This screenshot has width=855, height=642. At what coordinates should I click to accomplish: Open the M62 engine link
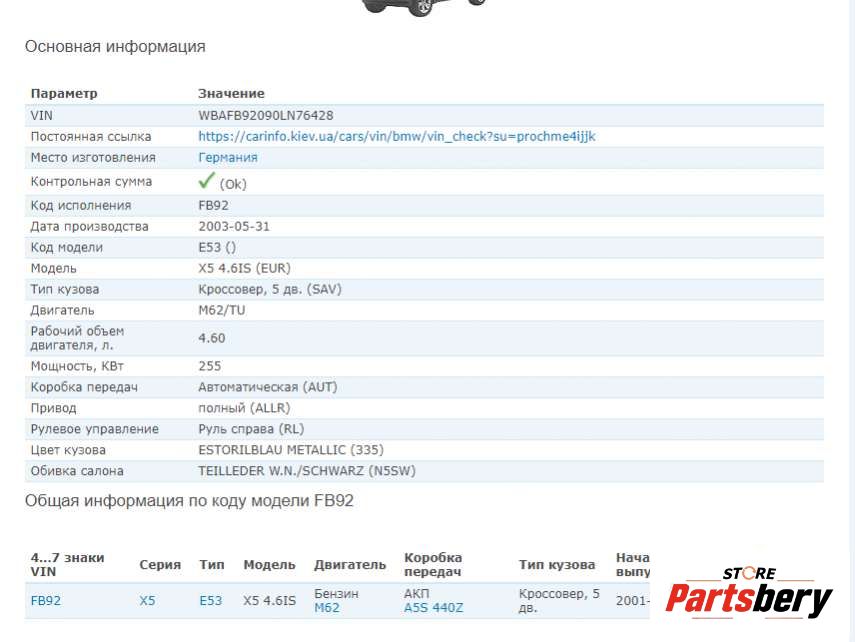pyautogui.click(x=327, y=607)
